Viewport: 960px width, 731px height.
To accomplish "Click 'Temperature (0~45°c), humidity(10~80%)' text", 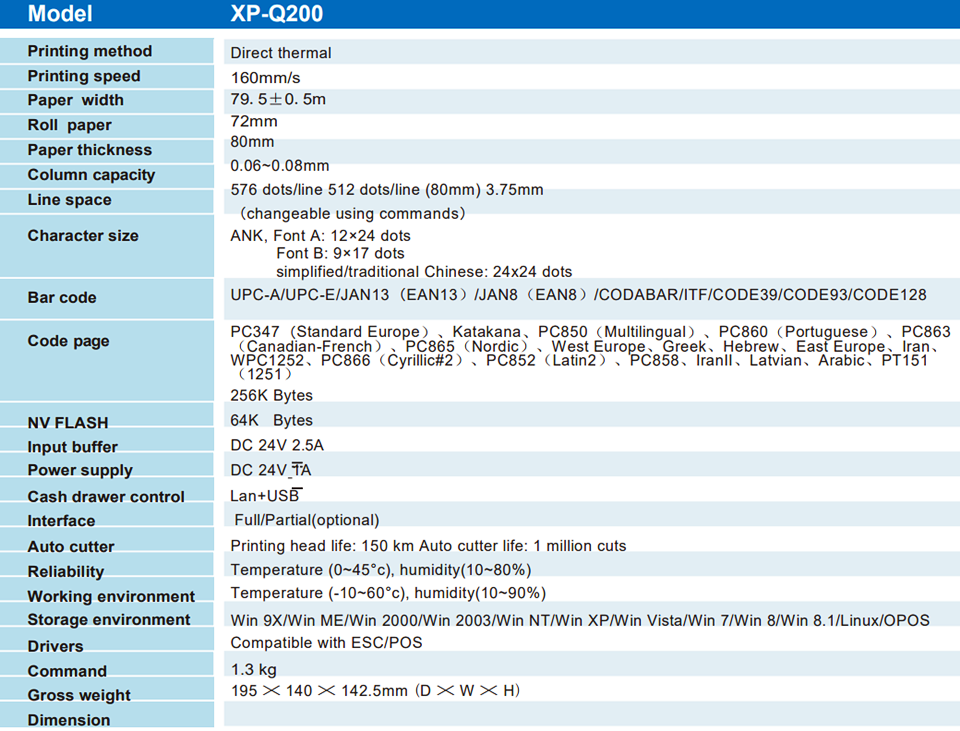I will pyautogui.click(x=380, y=570).
